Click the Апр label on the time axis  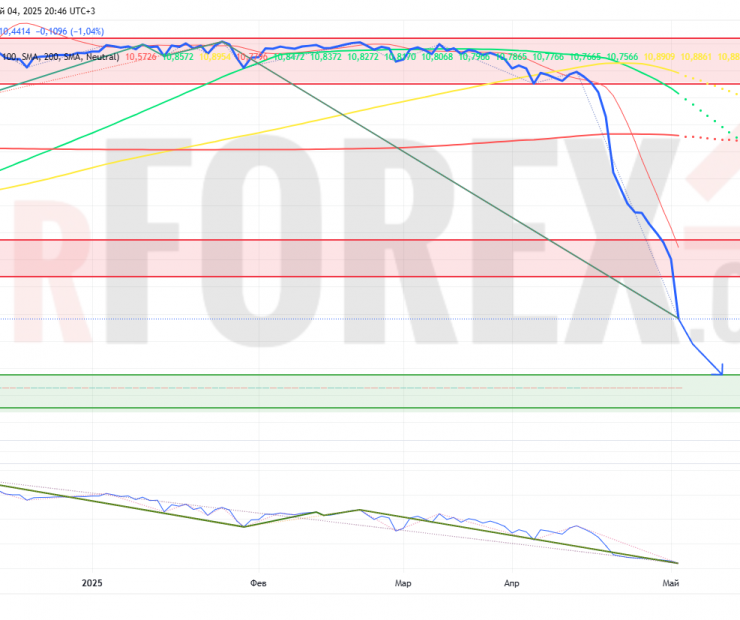point(512,583)
